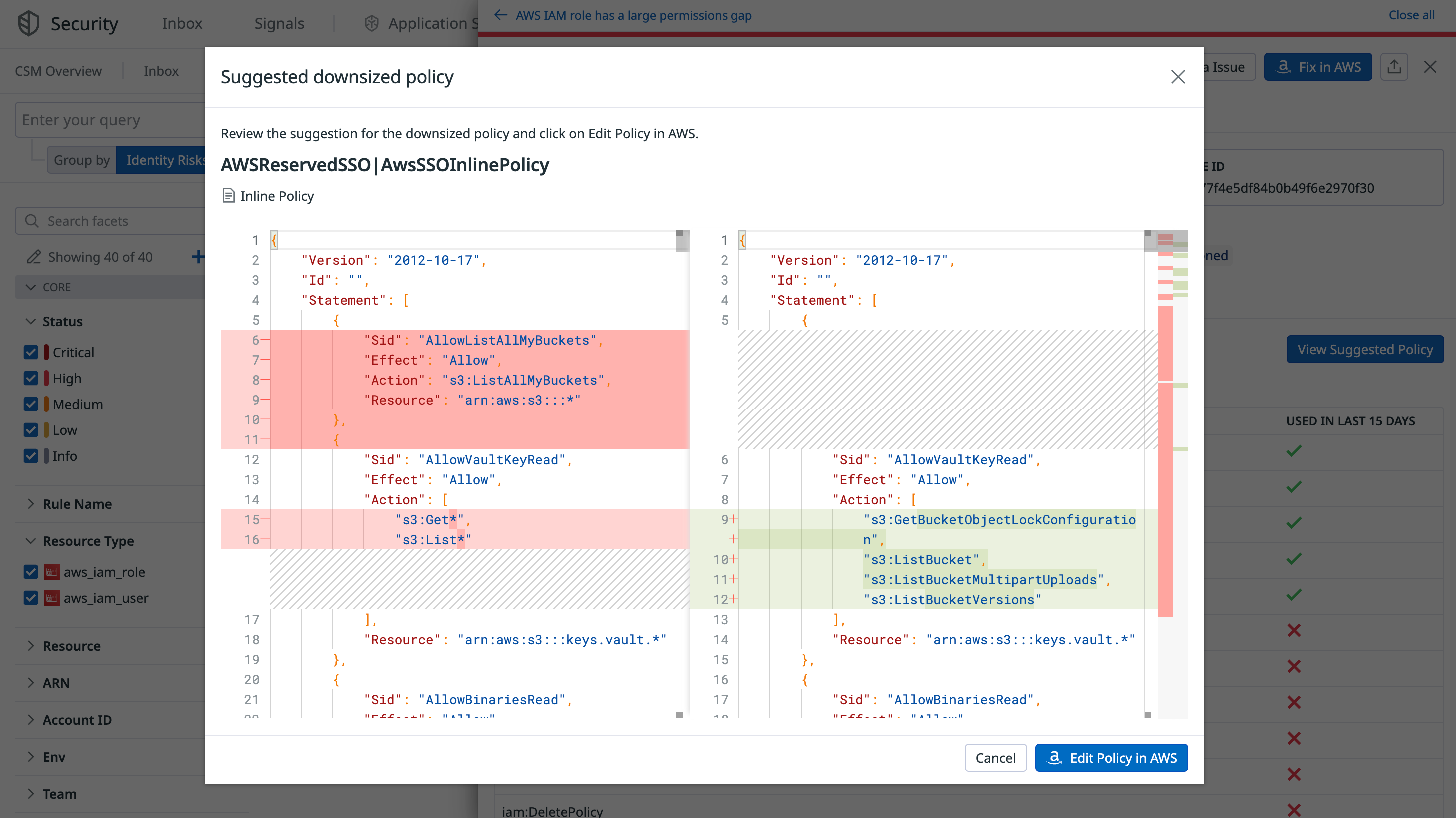
Task: Expand the Account ID facet
Action: coord(31,720)
